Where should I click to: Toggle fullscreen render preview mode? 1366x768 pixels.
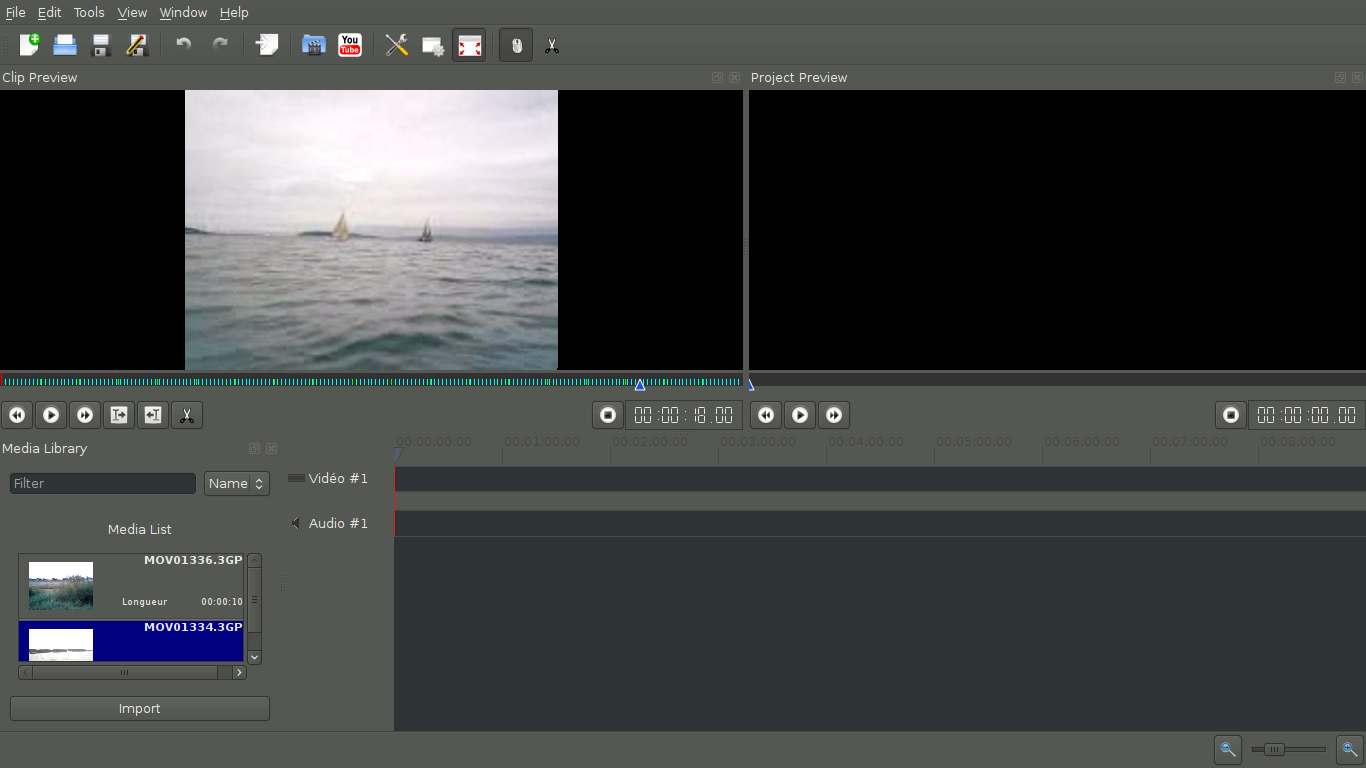469,45
